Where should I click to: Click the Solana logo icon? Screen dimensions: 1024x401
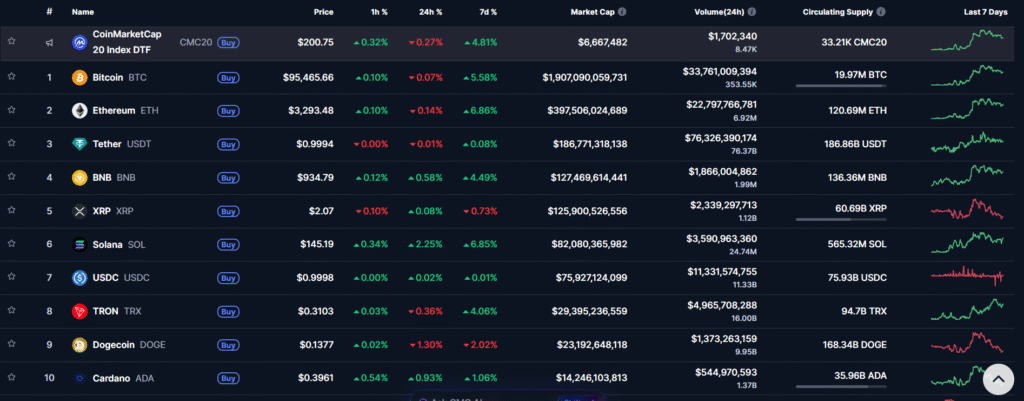pos(79,244)
